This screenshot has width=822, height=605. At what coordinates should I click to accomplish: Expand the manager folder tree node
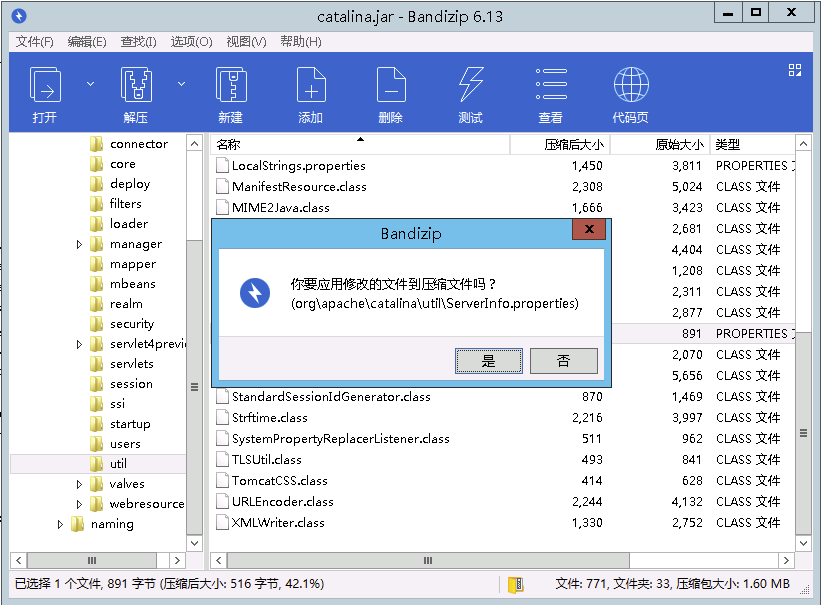coord(79,244)
